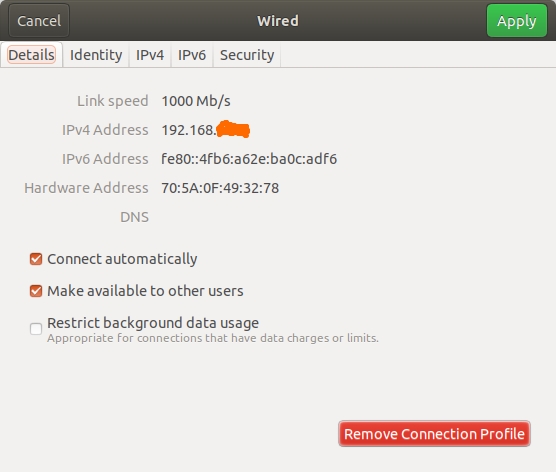The image size is (556, 472).
Task: Open the Security tab
Action: (x=247, y=55)
